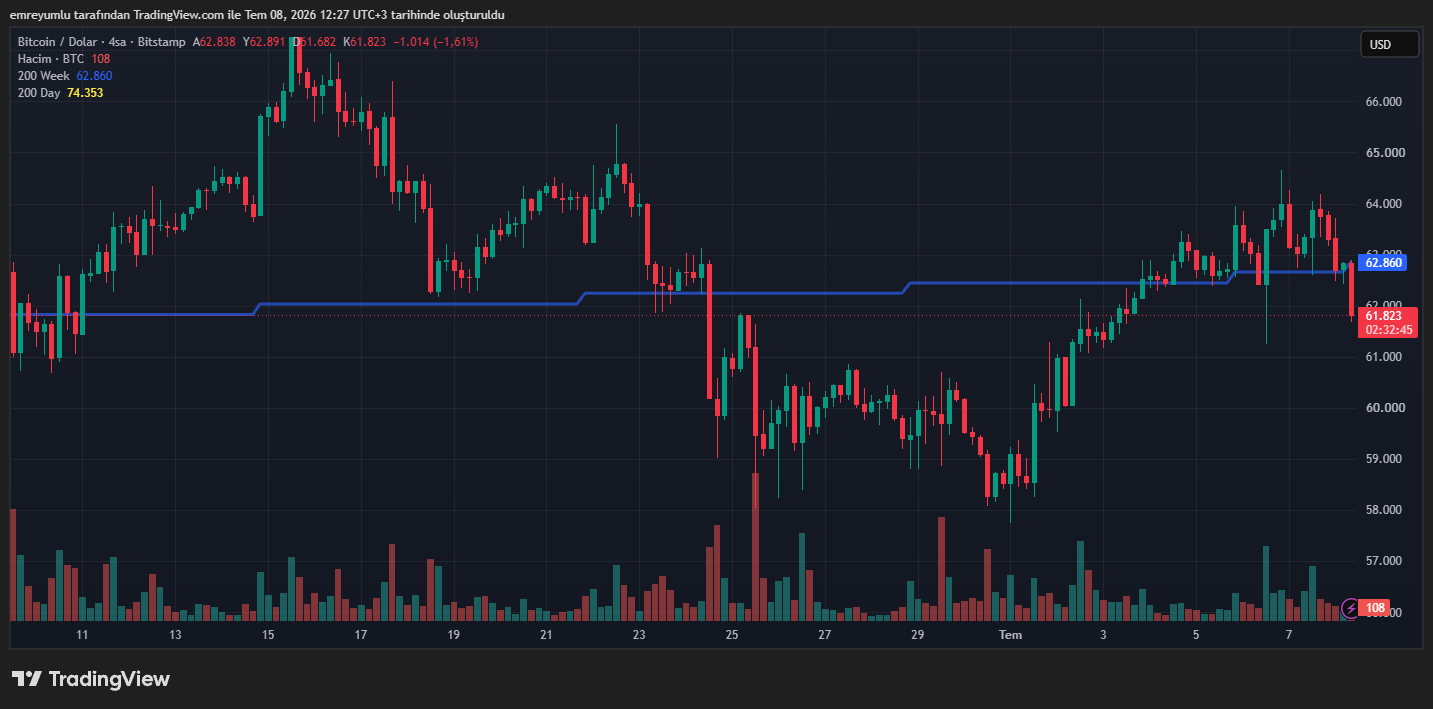Viewport: 1433px width, 709px height.
Task: Select the 29 date marker on time axis
Action: coord(917,635)
